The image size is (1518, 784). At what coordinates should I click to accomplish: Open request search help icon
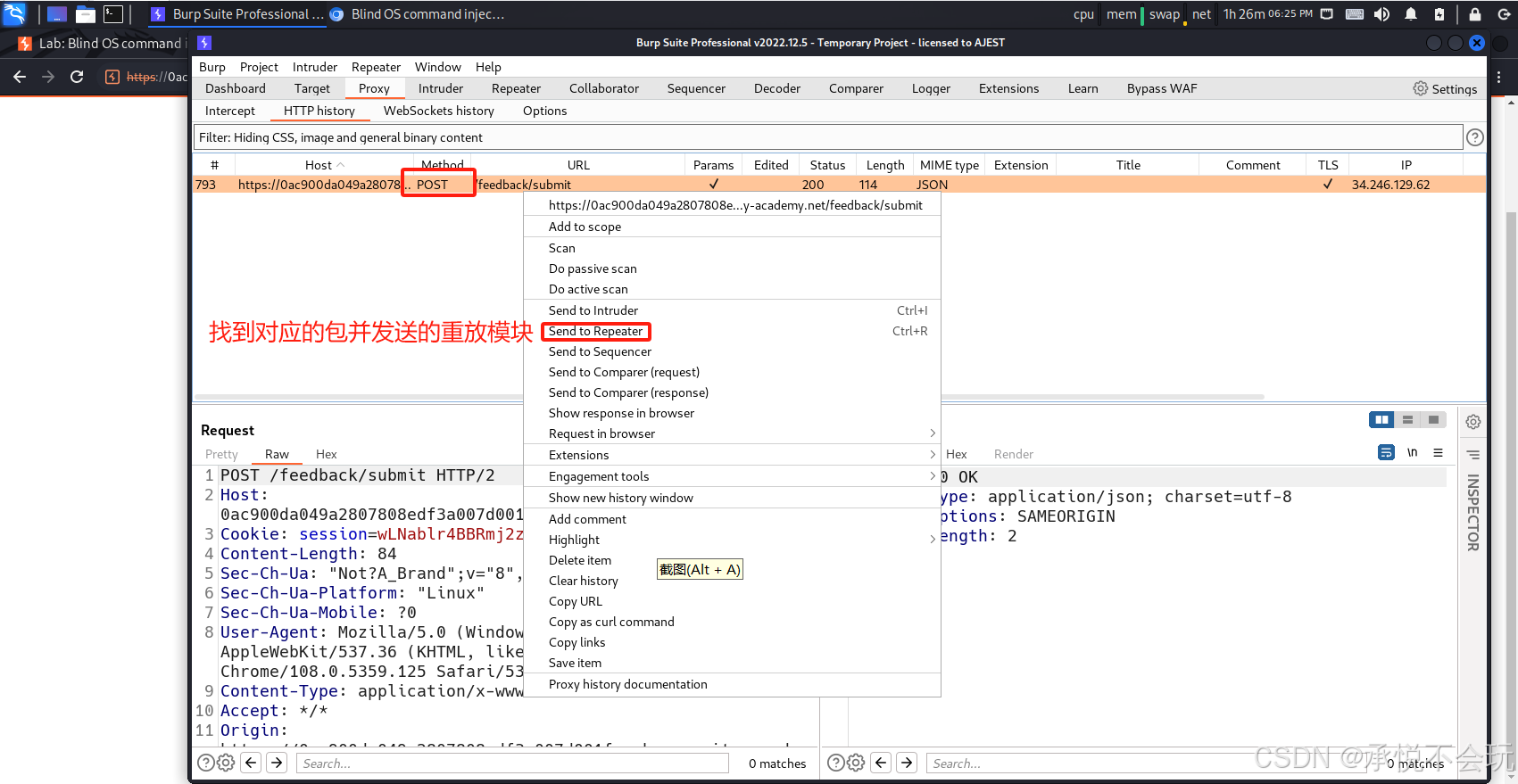[205, 763]
